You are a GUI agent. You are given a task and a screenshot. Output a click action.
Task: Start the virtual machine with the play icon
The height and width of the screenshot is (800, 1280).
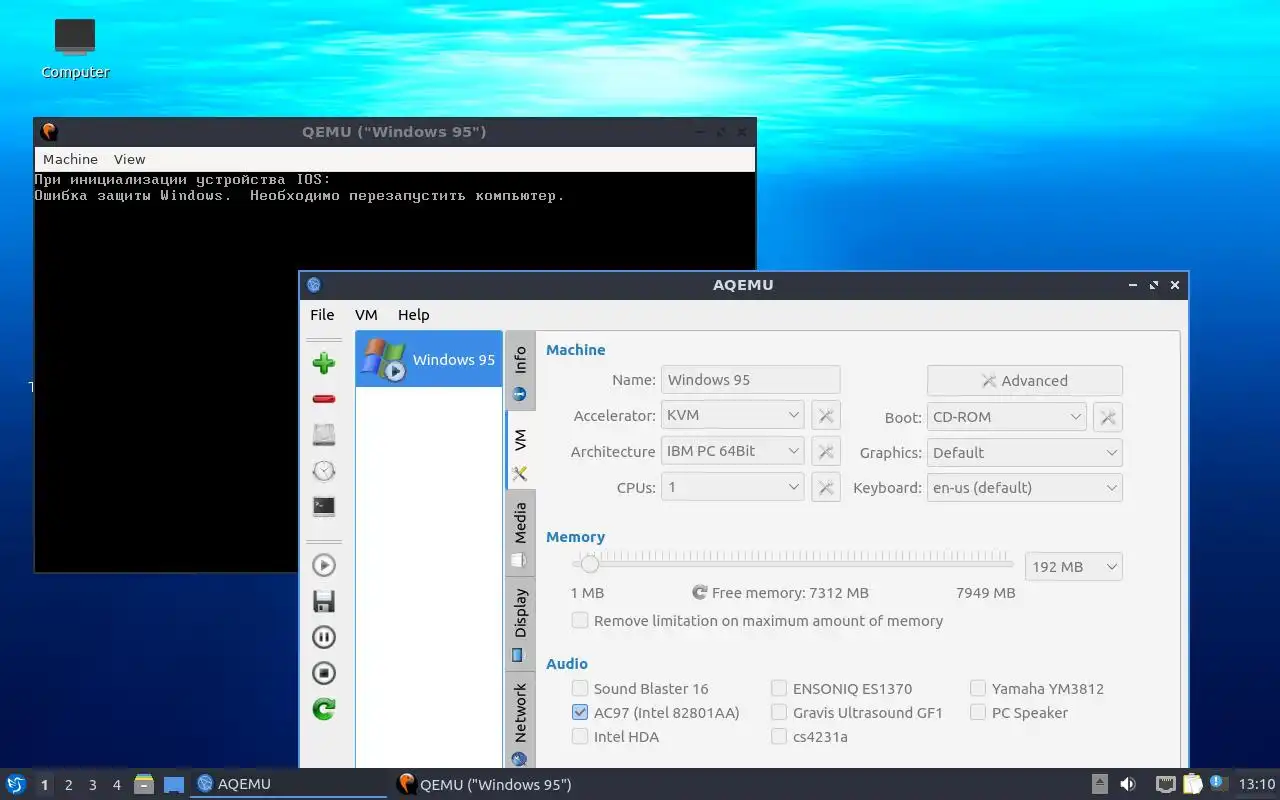point(324,565)
